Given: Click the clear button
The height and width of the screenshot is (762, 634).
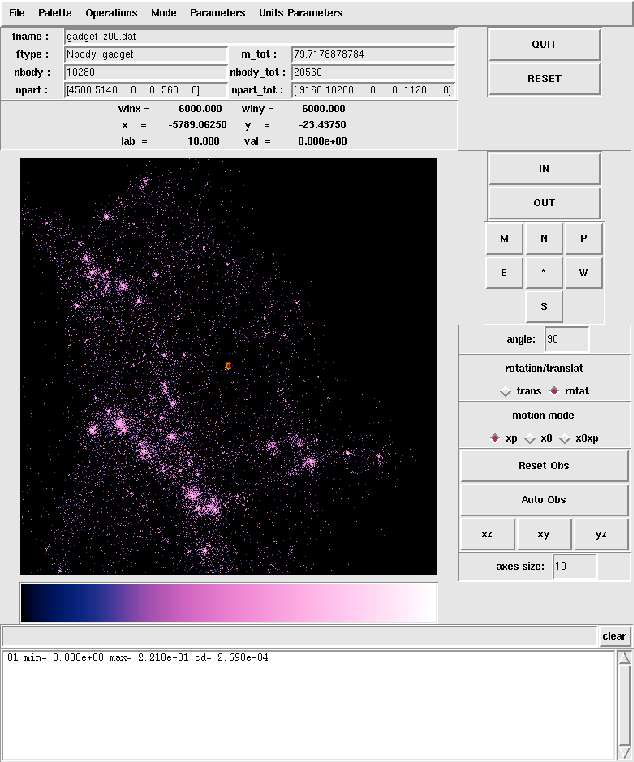Looking at the screenshot, I should pyautogui.click(x=614, y=636).
